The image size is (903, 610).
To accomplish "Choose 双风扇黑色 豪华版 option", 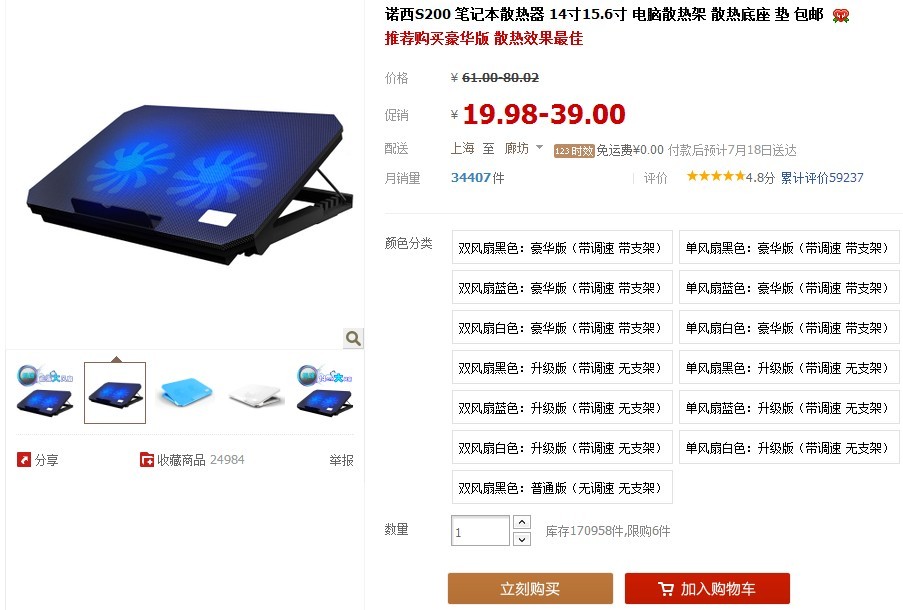I will 562,248.
